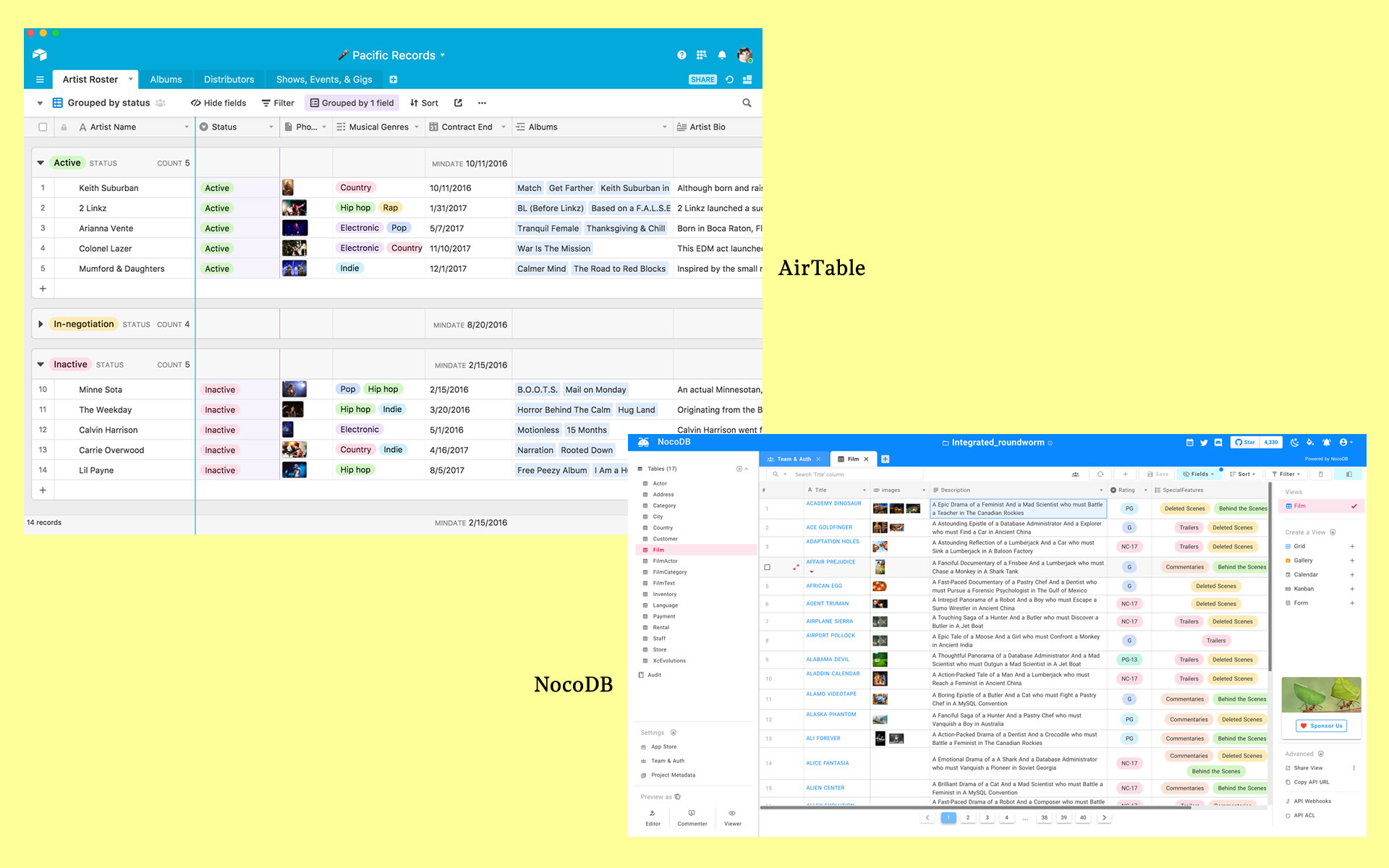Open Shows, Events & Gigs tab in AirTable
1389x868 pixels.
pyautogui.click(x=322, y=80)
